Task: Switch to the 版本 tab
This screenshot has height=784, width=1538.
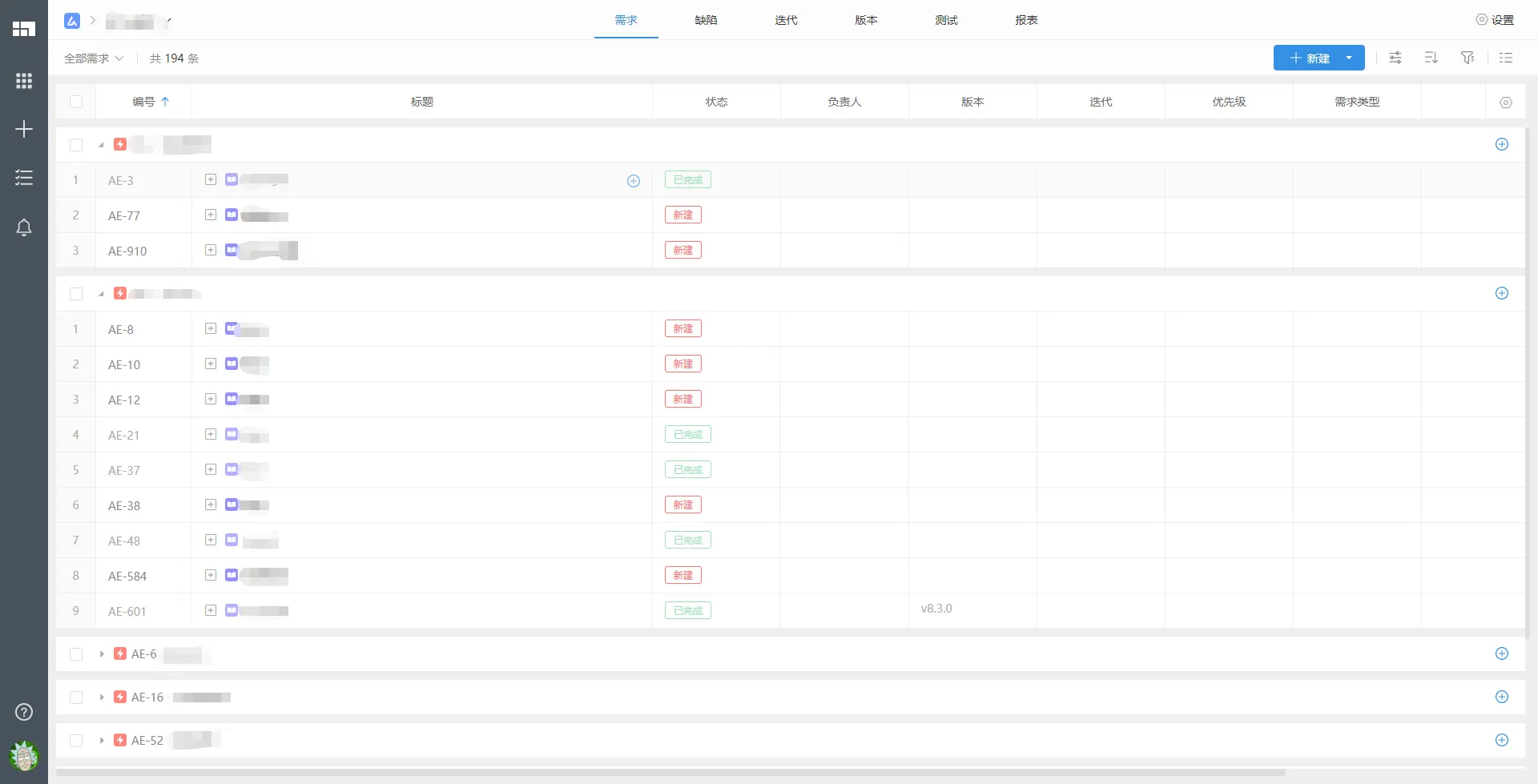Action: pos(867,20)
